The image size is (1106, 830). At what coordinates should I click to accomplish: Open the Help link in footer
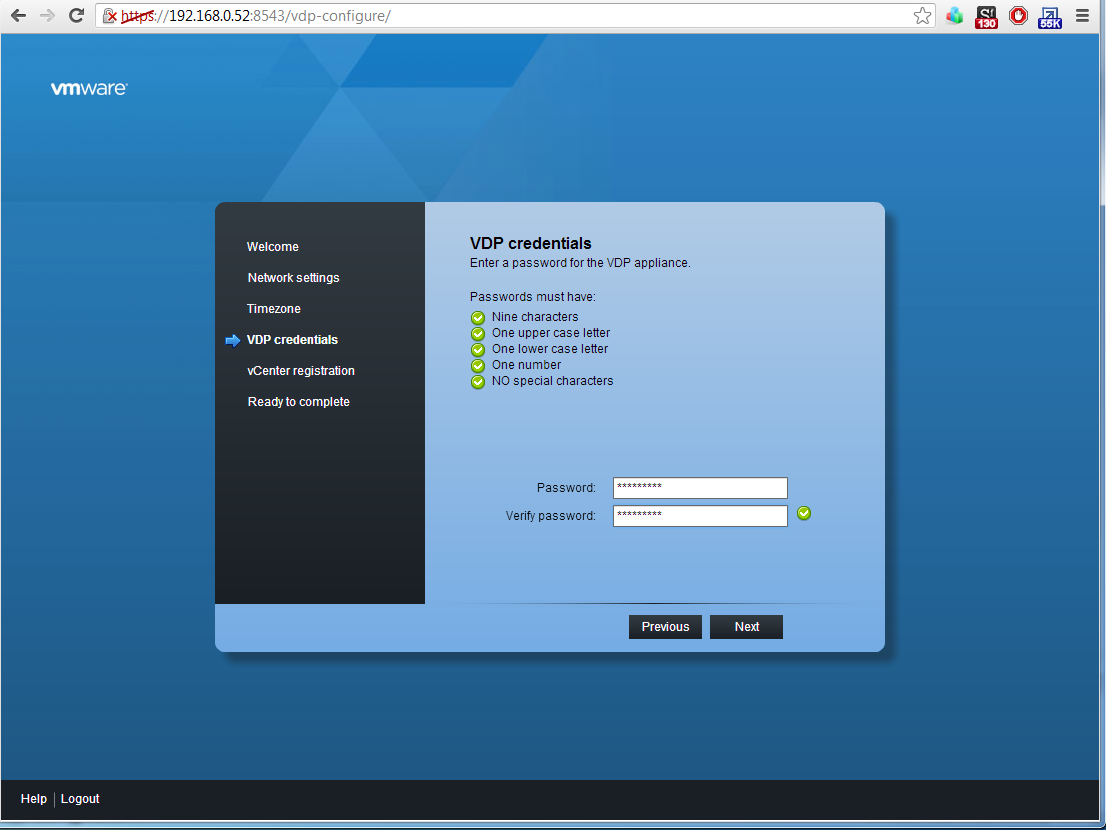pyautogui.click(x=33, y=798)
